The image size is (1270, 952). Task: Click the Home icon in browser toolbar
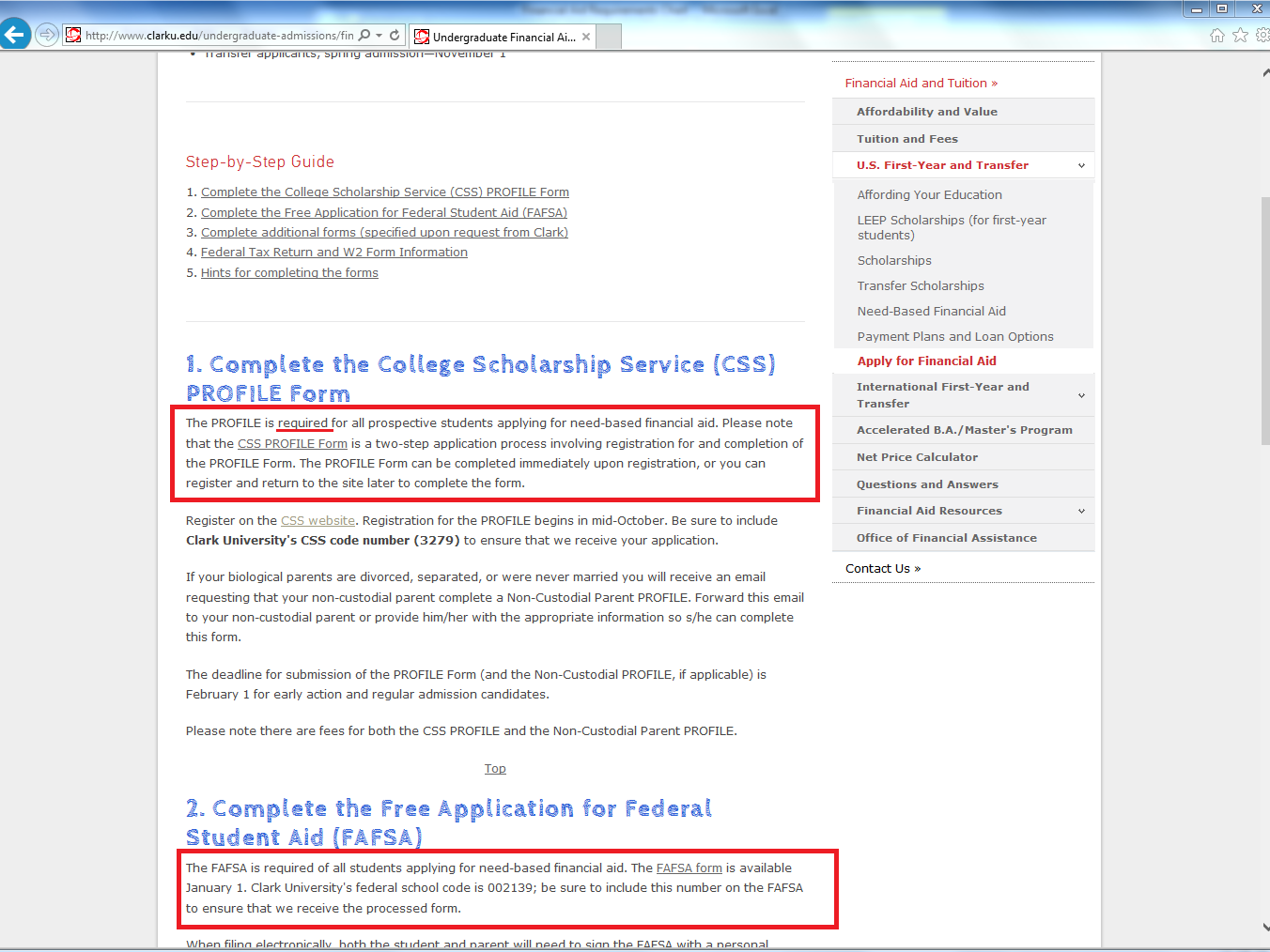coord(1217,36)
